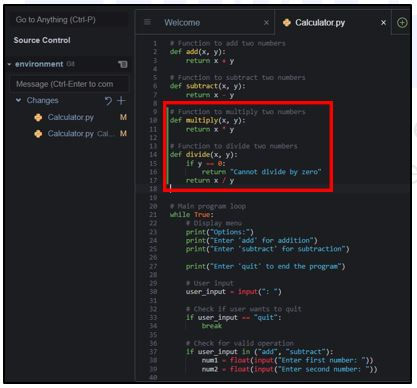Click the 'num2 = float(input(...))' line

coord(289,369)
